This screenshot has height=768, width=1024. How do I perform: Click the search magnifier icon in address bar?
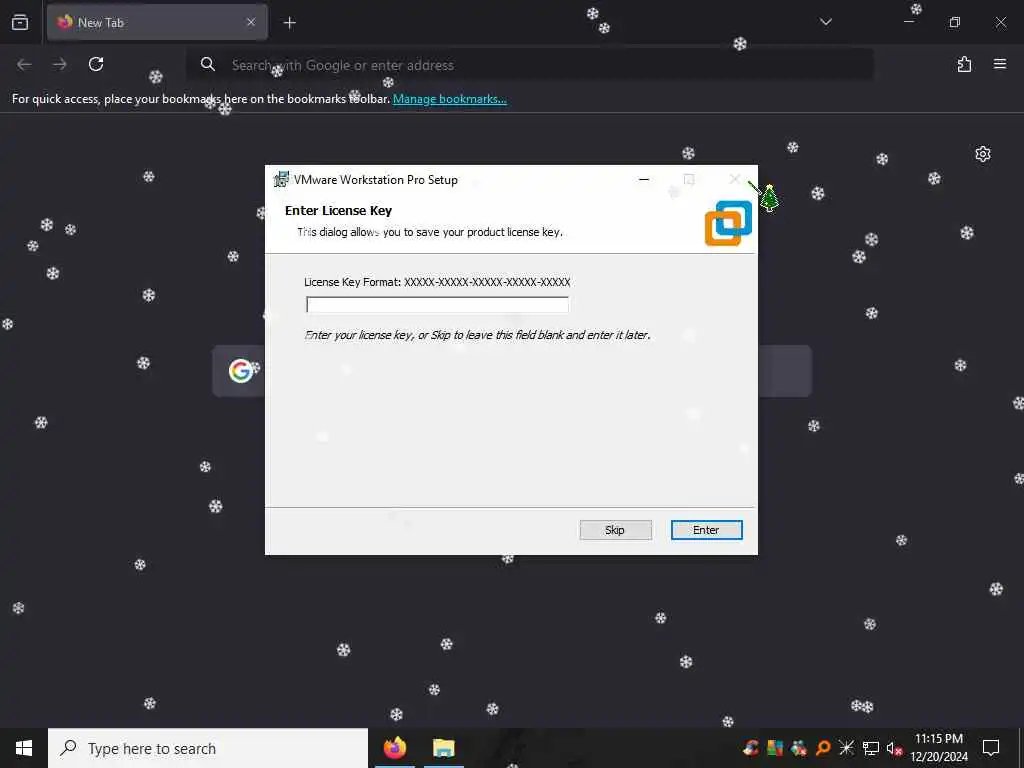coord(208,64)
